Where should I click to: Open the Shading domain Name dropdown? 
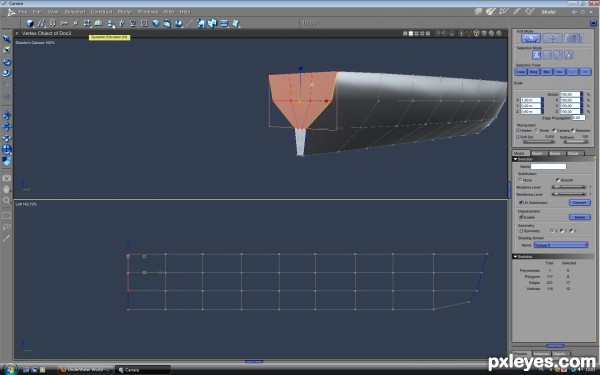pos(561,245)
